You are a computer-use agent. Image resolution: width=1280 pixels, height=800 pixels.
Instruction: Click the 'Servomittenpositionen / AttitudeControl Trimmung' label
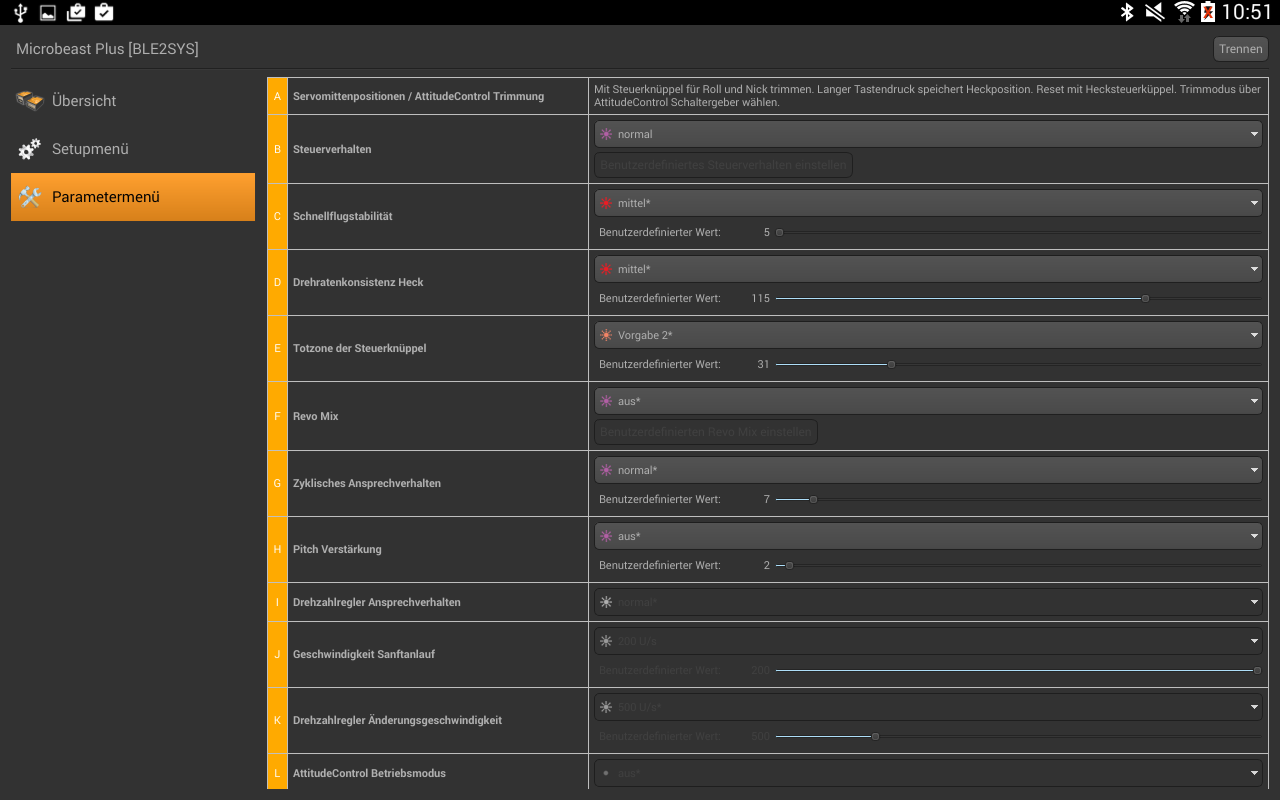418,96
